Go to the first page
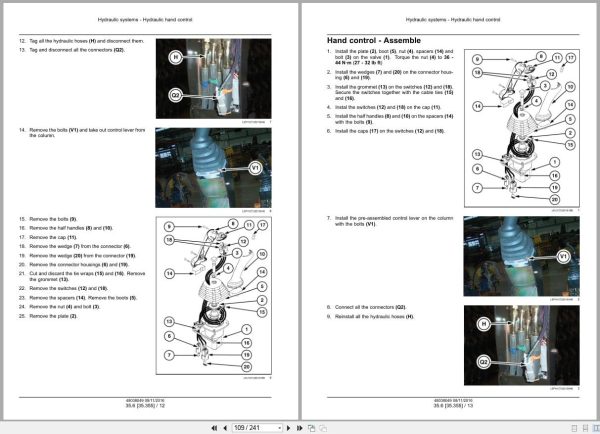This screenshot has height=434, width=600. click(214, 428)
